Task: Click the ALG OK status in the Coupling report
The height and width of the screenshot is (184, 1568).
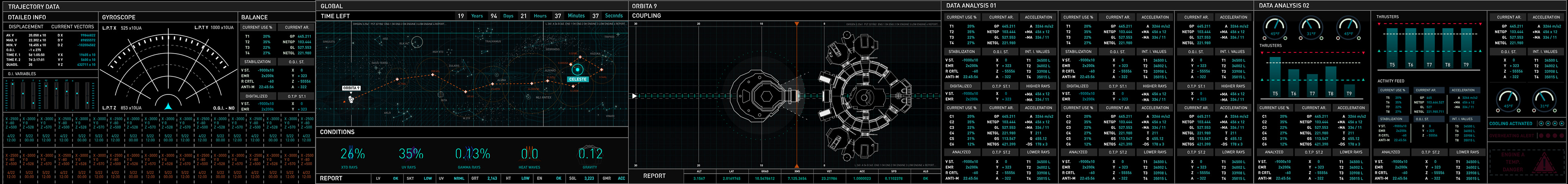Action: 926,179
